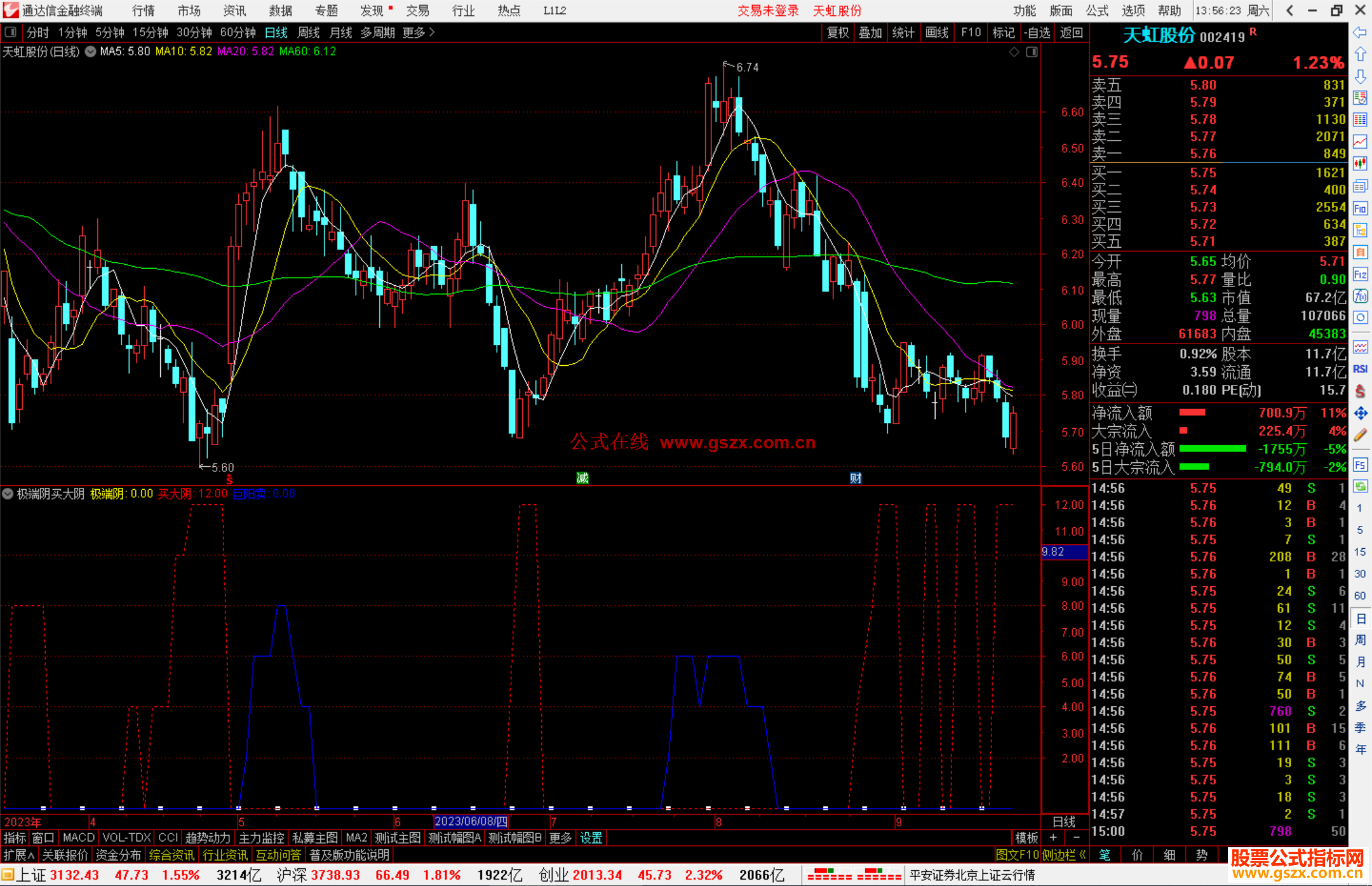
Task: Click the 画线 drawing button
Action: tap(936, 32)
